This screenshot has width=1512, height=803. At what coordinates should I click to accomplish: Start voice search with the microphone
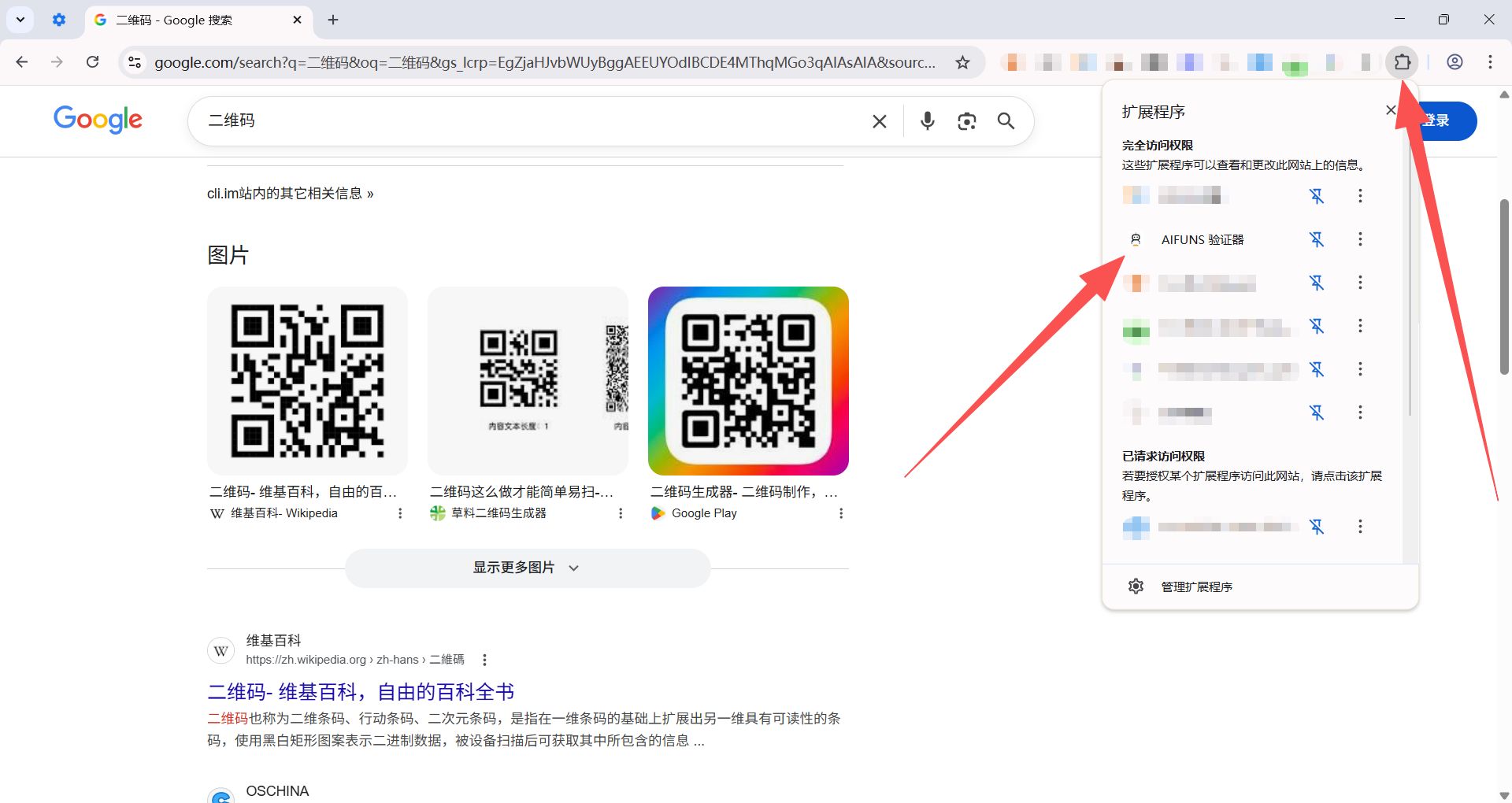click(928, 121)
